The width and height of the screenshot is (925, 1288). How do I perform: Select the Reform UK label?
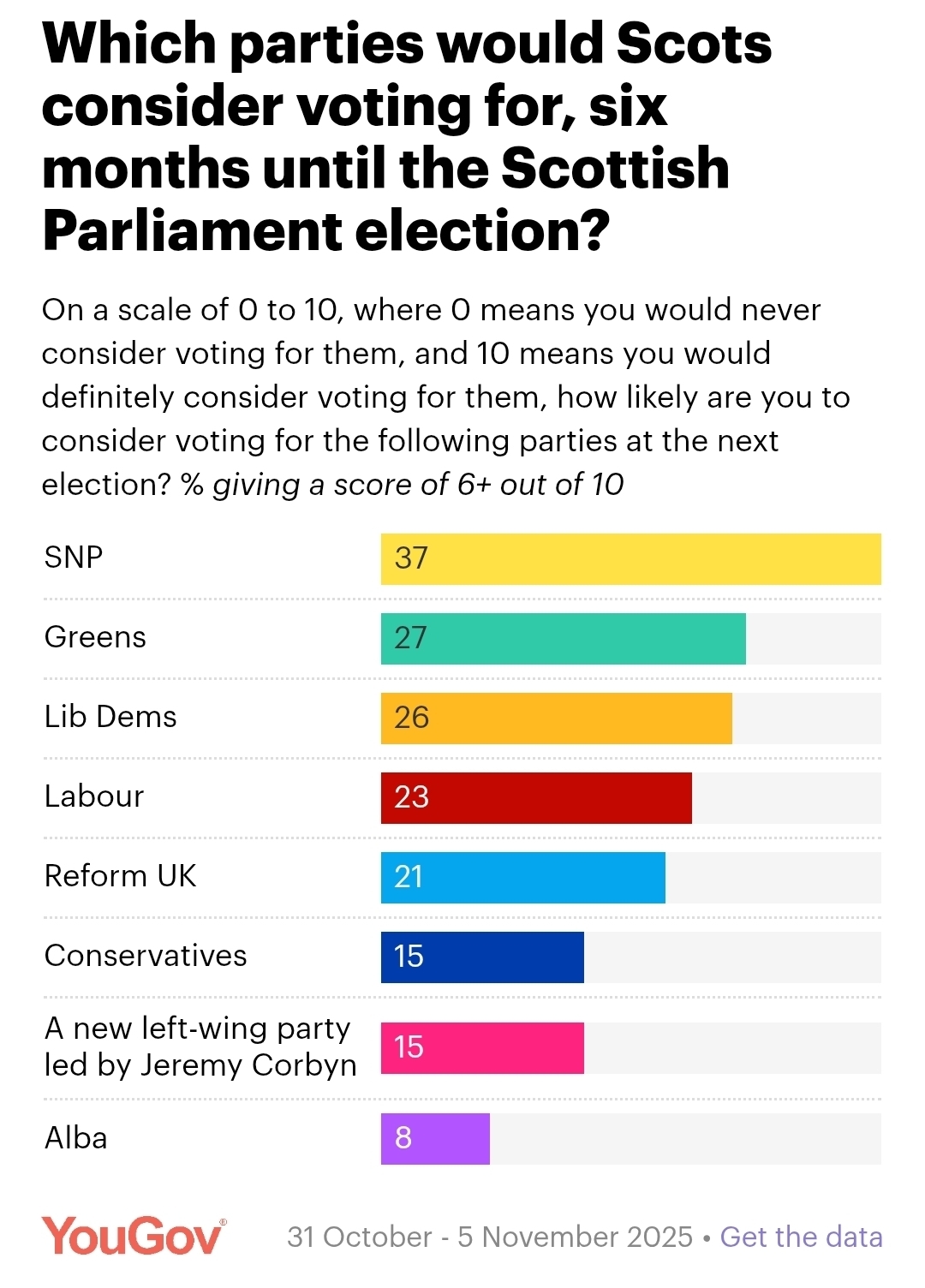tap(120, 876)
